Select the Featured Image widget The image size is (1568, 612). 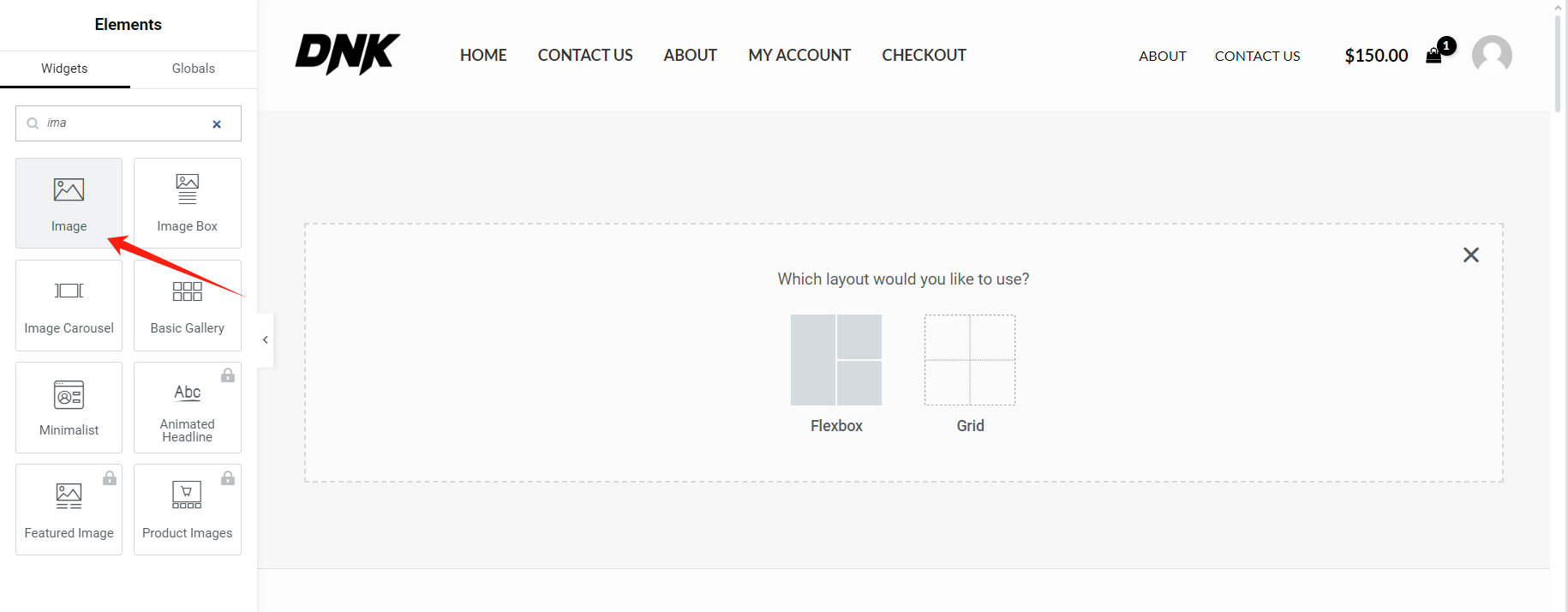[x=69, y=509]
